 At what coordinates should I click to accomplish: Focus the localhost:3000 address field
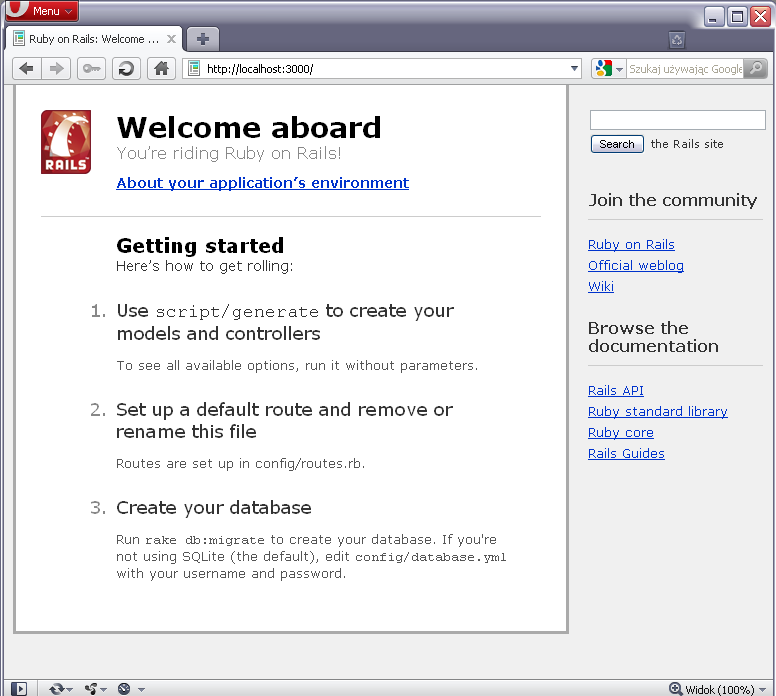click(382, 68)
